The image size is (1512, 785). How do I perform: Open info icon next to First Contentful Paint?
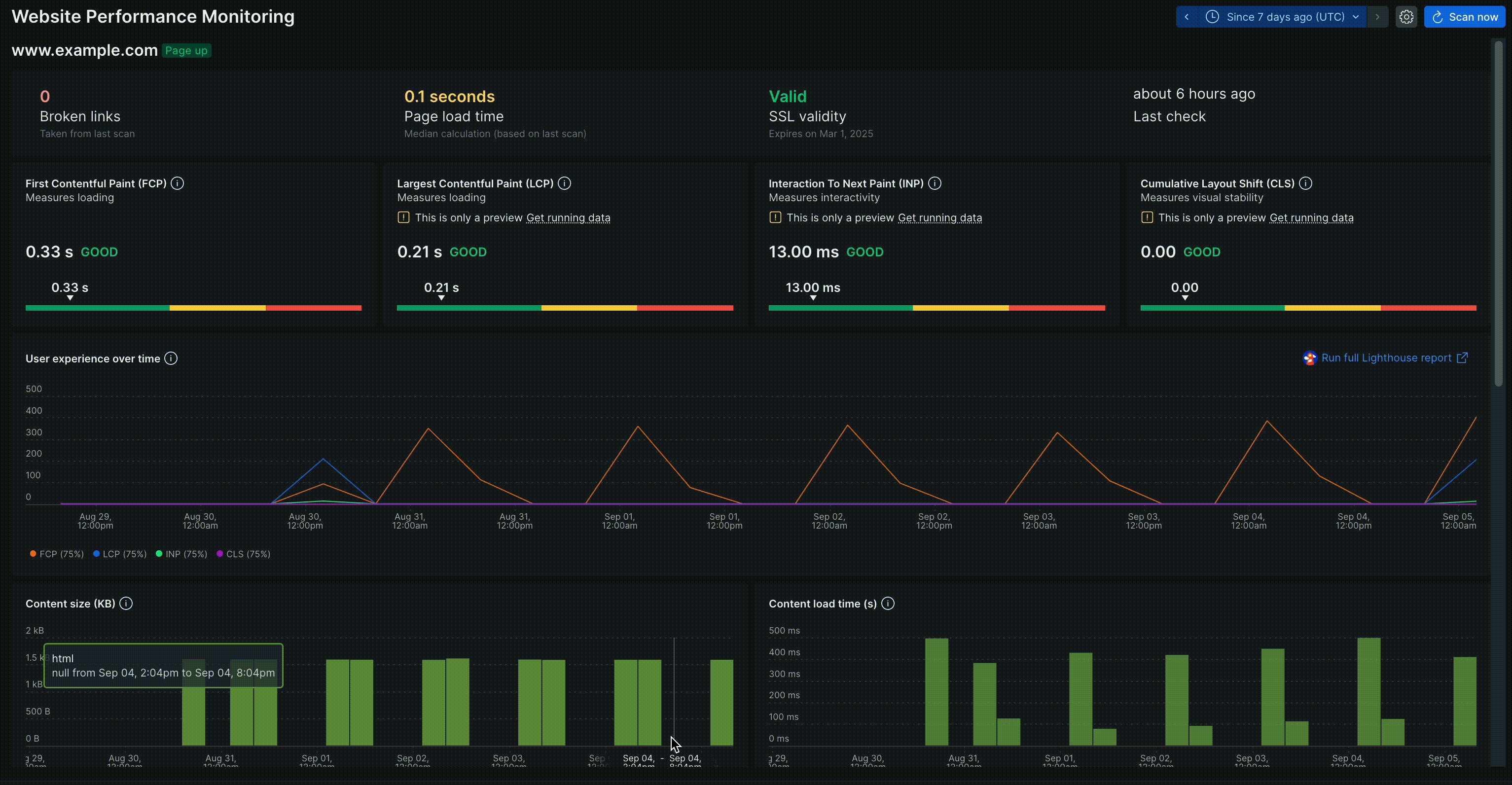[x=177, y=183]
